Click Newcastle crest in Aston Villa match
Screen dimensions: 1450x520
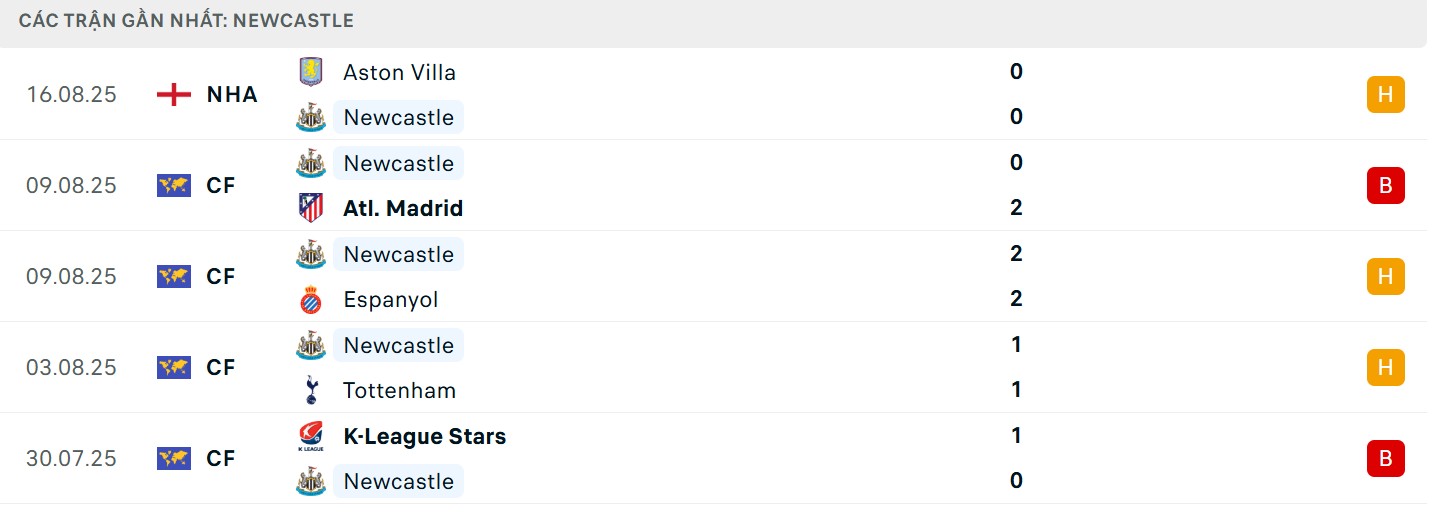(x=311, y=117)
